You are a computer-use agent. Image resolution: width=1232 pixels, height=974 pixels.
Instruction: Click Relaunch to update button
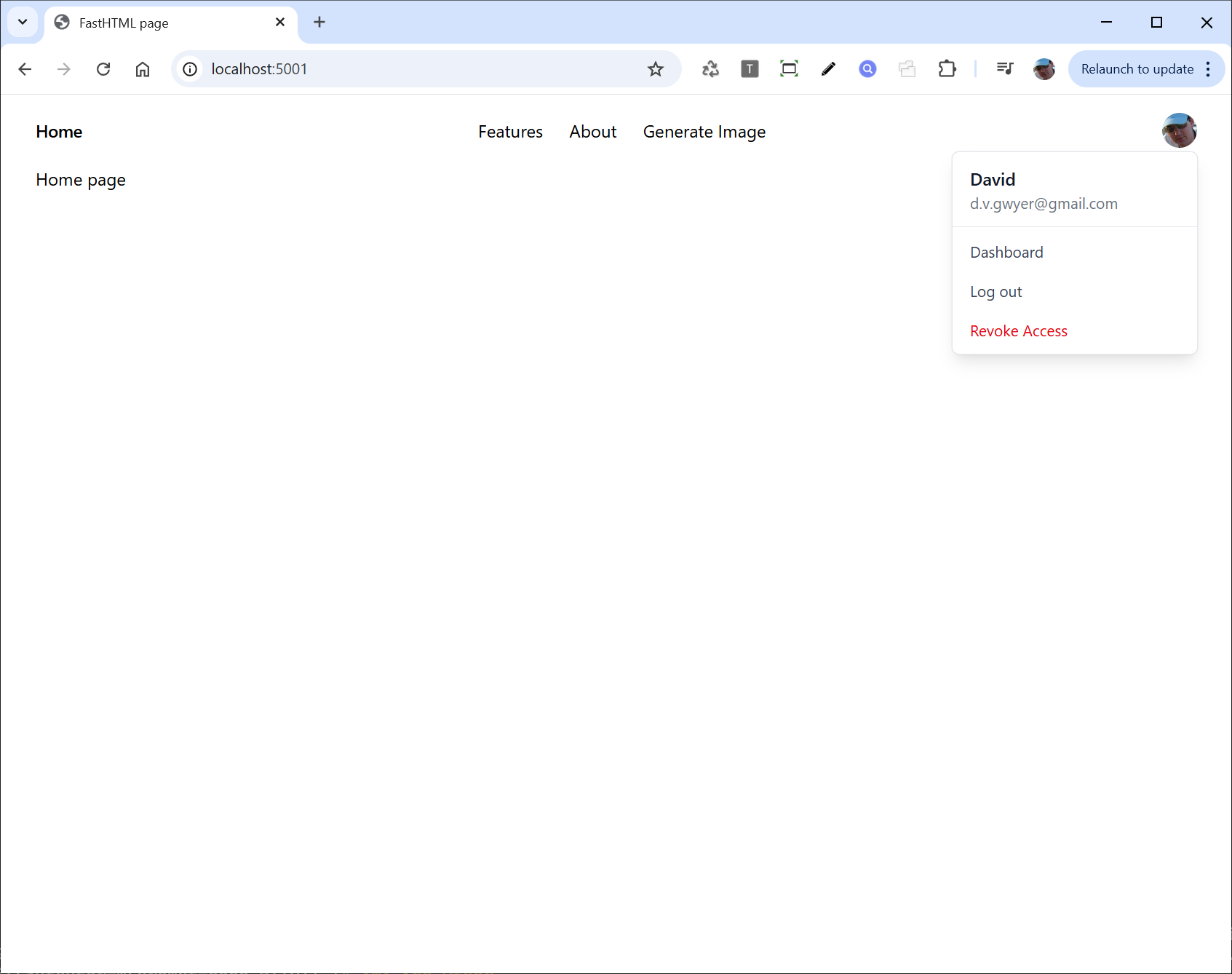pos(1137,69)
